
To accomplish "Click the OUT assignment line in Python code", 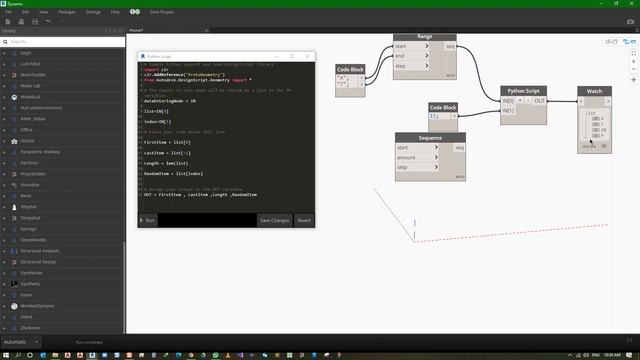I will 200,195.
